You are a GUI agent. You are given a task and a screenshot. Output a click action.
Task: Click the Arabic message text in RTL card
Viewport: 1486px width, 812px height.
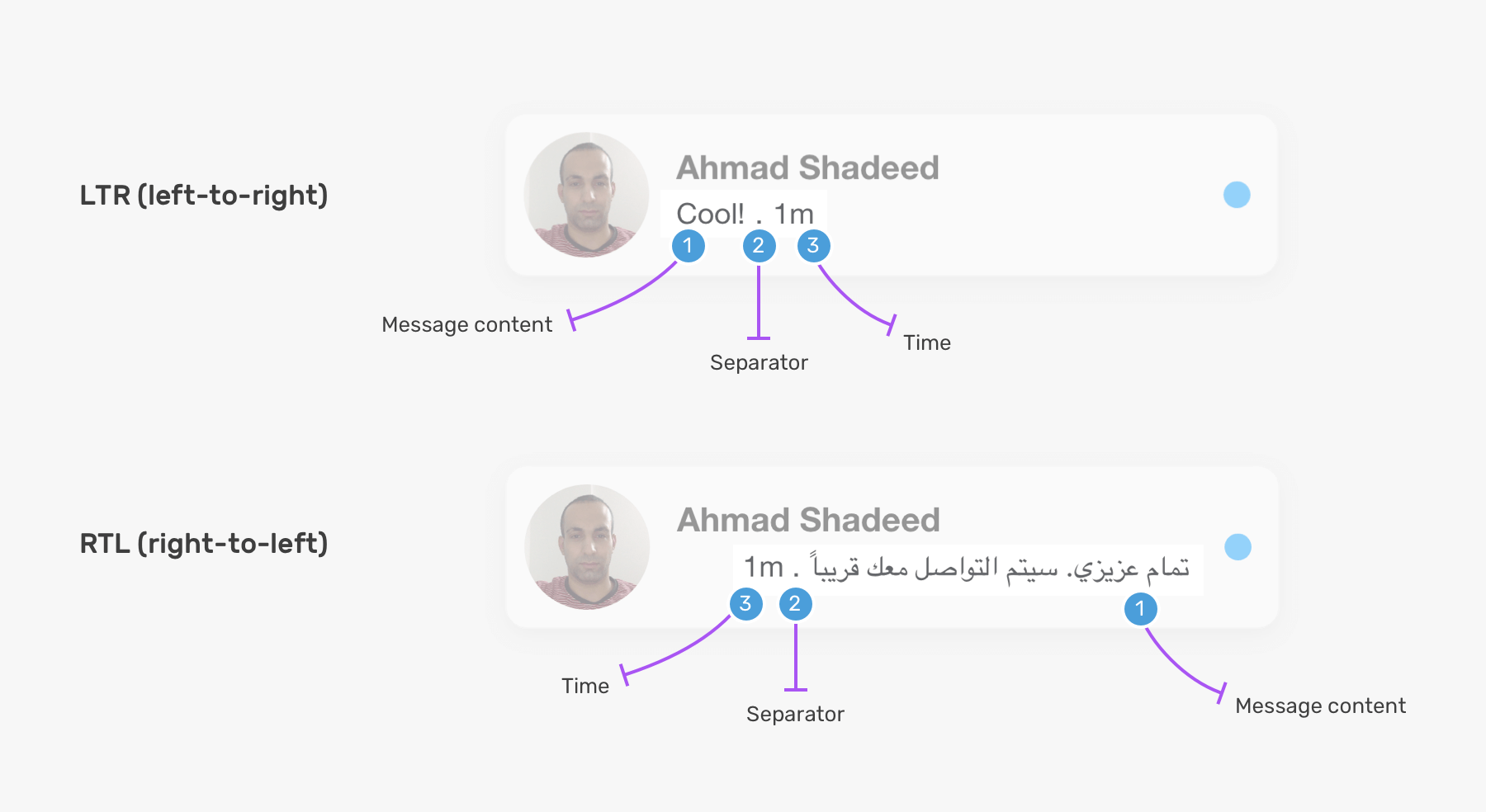[x=1001, y=568]
